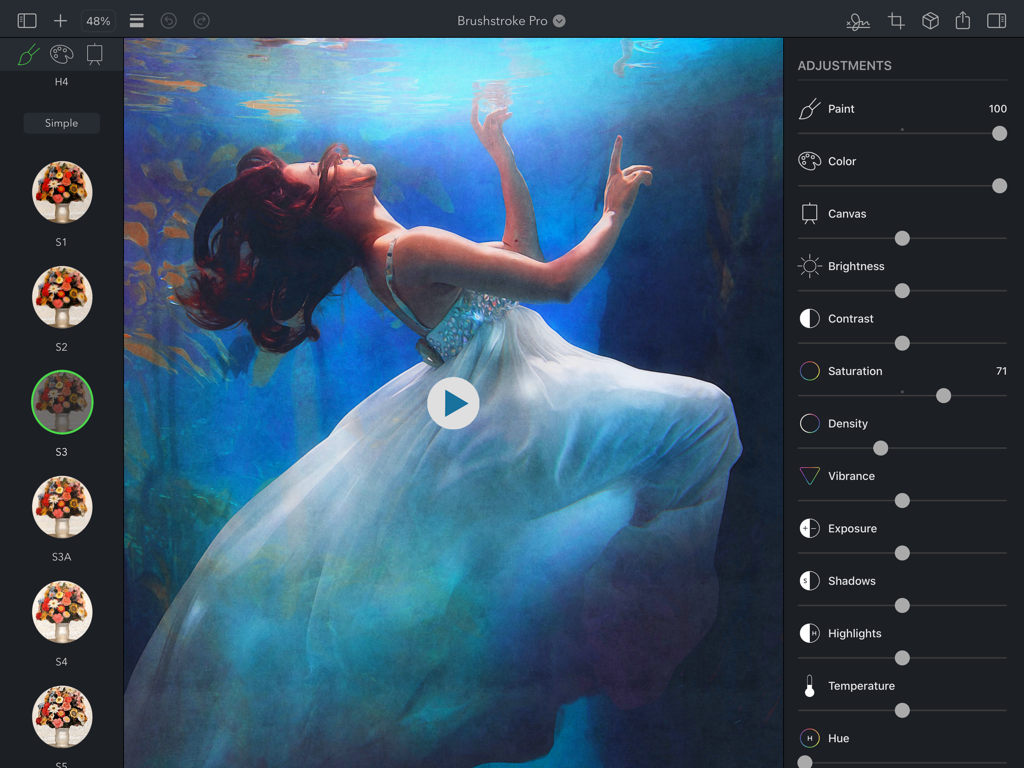The height and width of the screenshot is (768, 1024).
Task: Select the Paint brush tab icon
Action: click(27, 54)
